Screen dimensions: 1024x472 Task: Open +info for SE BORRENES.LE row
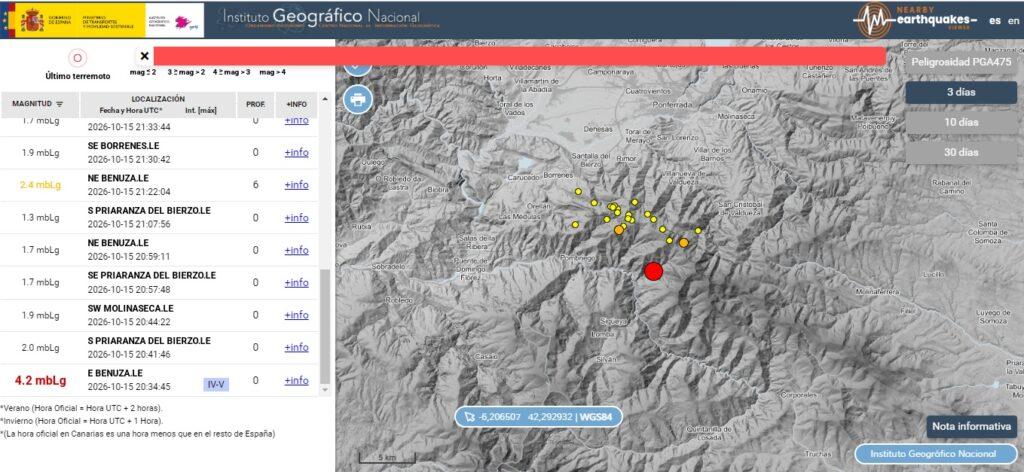pyautogui.click(x=296, y=153)
